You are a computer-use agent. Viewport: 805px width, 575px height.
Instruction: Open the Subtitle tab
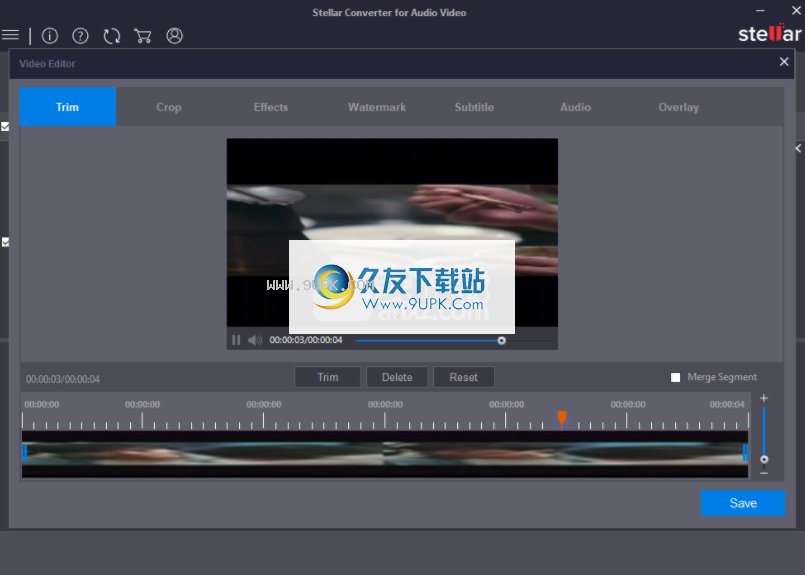474,107
